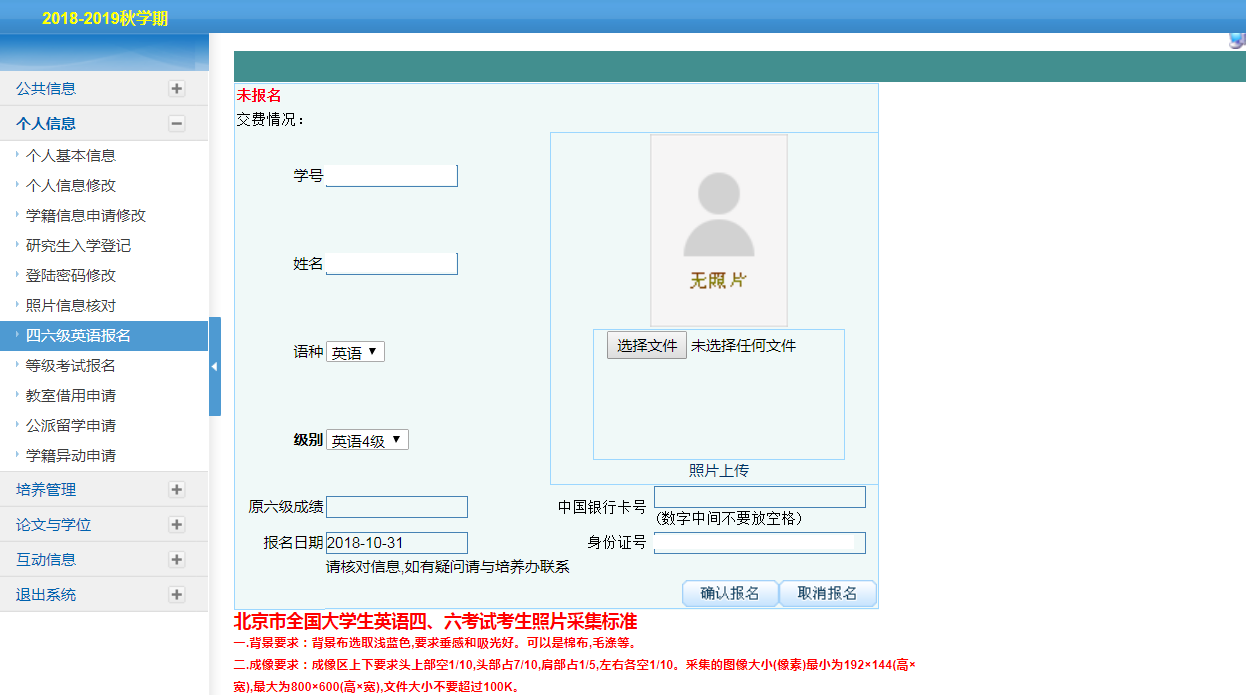Go to 登陆密码修改 page

point(71,275)
